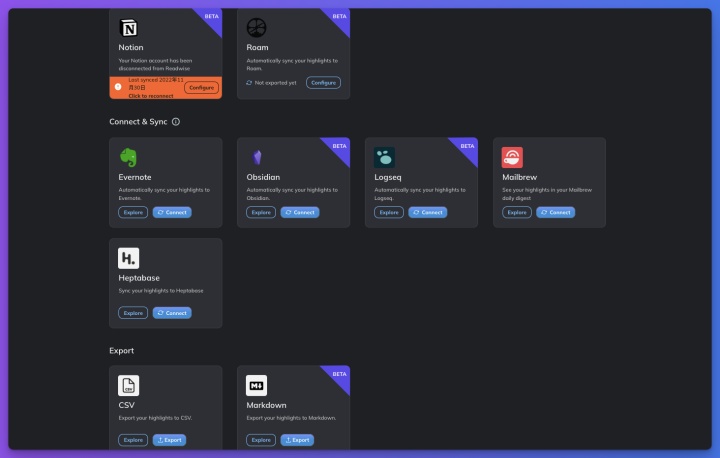Click the orange reconnect warning banner
This screenshot has width=720, height=458.
tap(166, 88)
